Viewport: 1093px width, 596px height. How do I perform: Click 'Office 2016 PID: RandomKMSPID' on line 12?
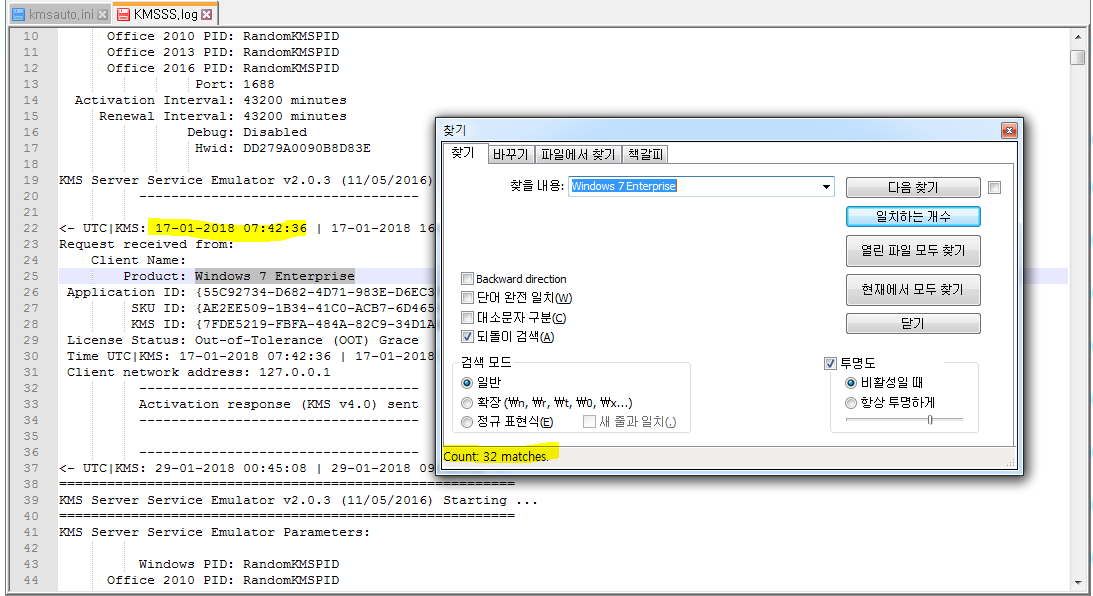[x=223, y=68]
